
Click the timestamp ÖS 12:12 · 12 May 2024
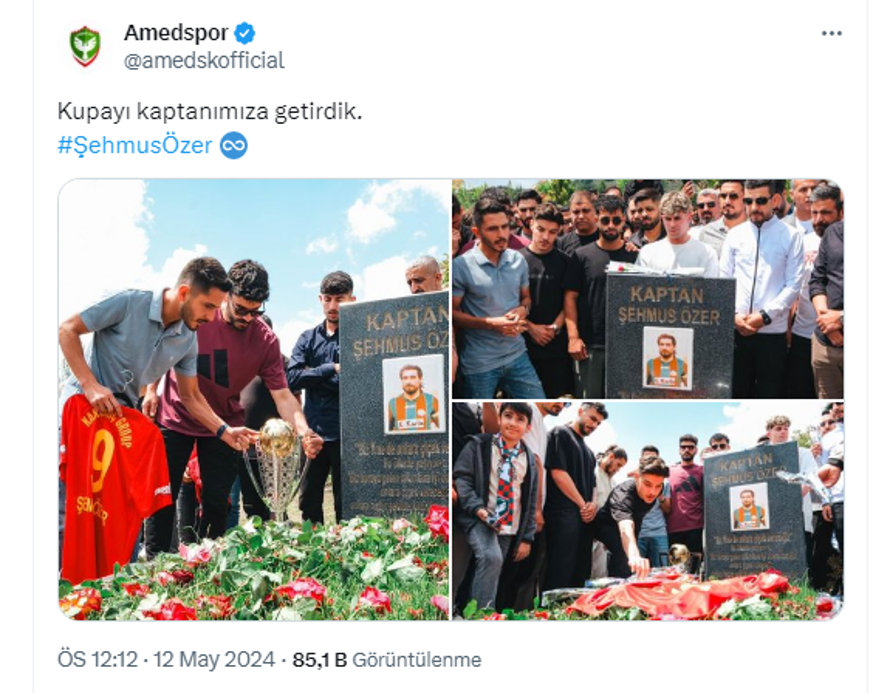click(166, 660)
